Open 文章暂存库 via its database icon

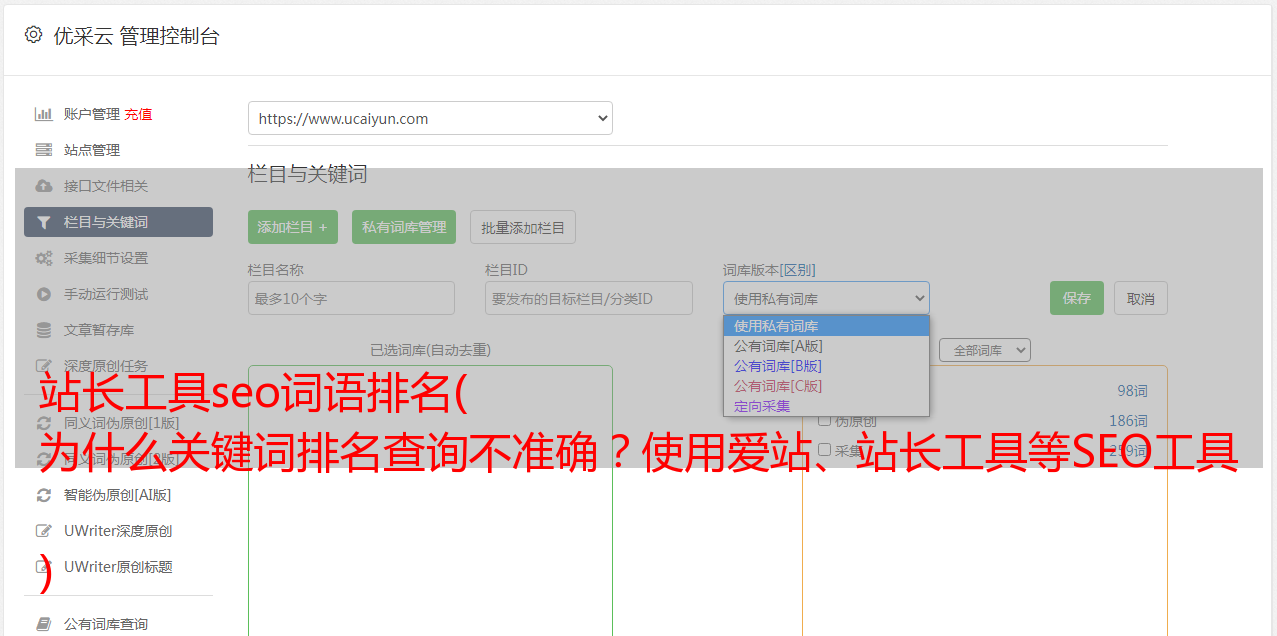pos(43,330)
